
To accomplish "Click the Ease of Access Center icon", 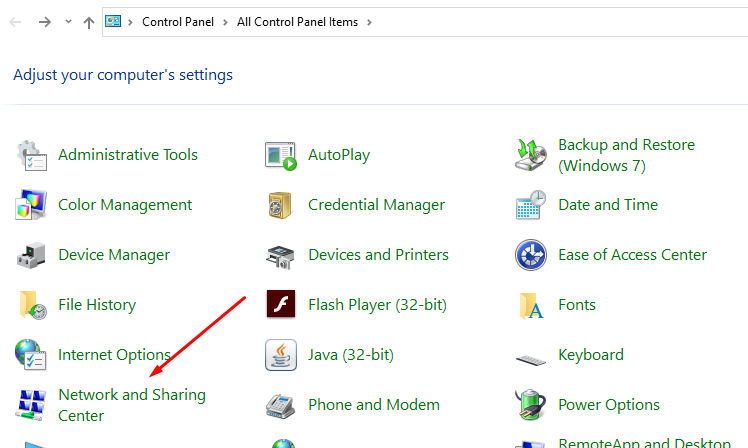I will click(530, 255).
